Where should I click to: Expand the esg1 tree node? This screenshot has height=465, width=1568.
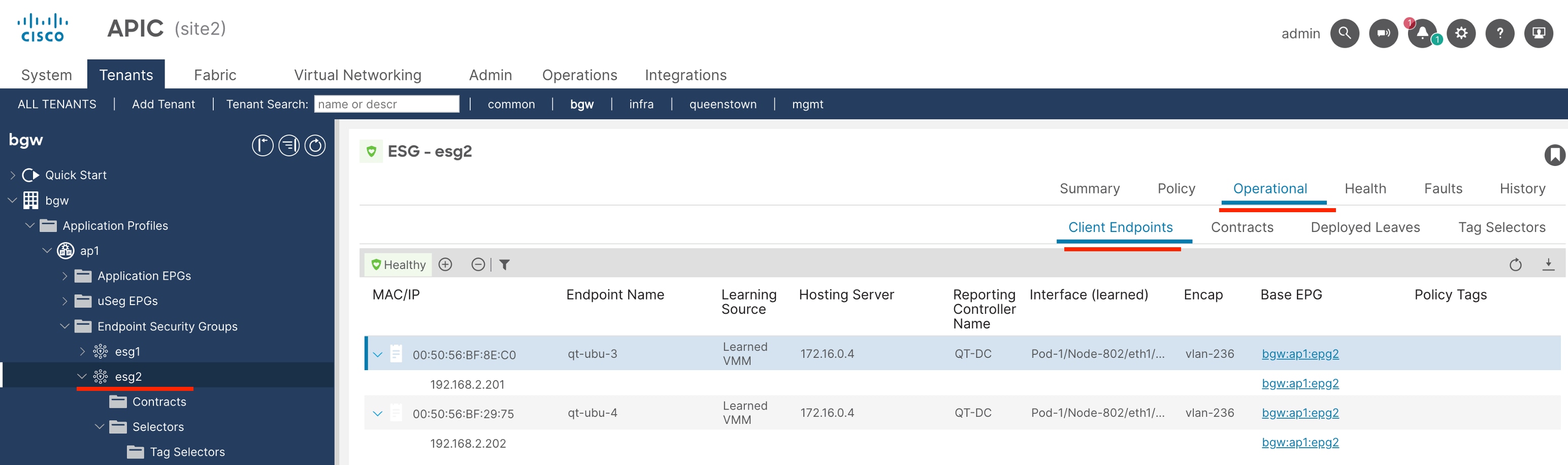[82, 351]
